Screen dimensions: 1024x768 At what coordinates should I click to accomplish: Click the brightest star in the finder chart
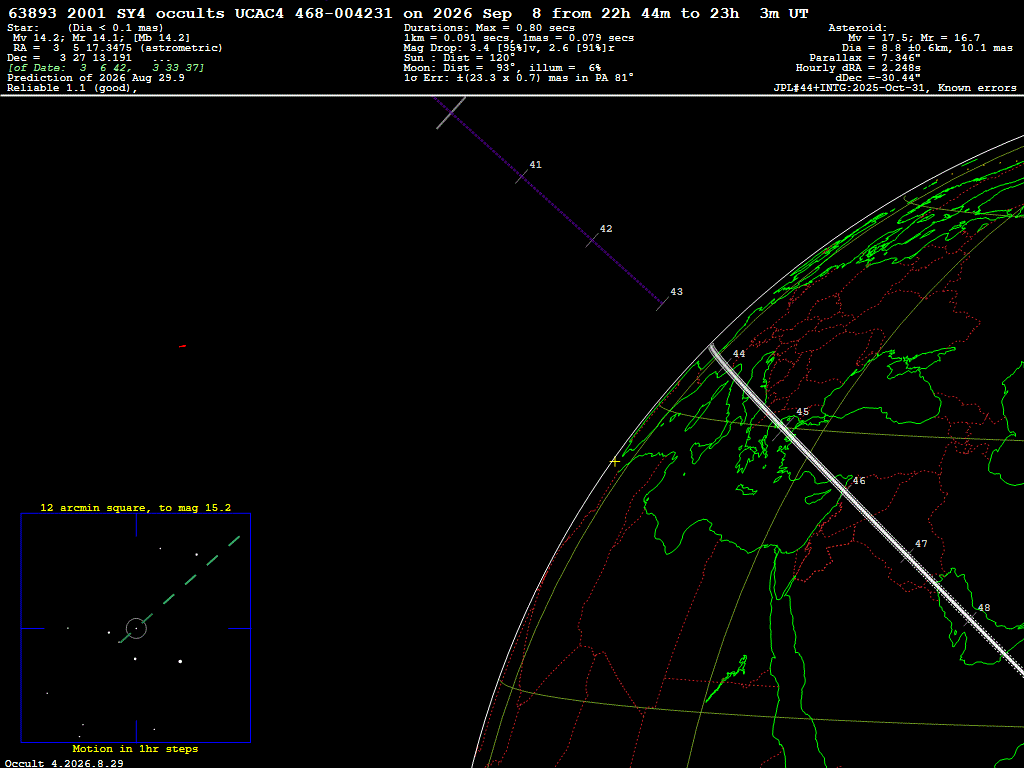[180, 662]
